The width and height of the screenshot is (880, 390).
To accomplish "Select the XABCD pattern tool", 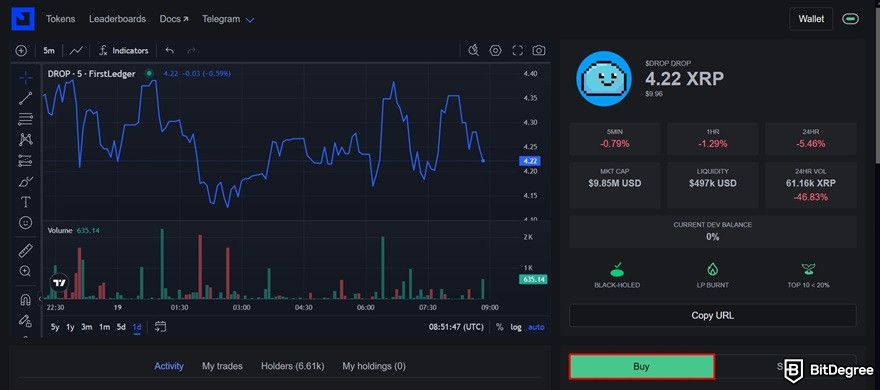I will 26,139.
